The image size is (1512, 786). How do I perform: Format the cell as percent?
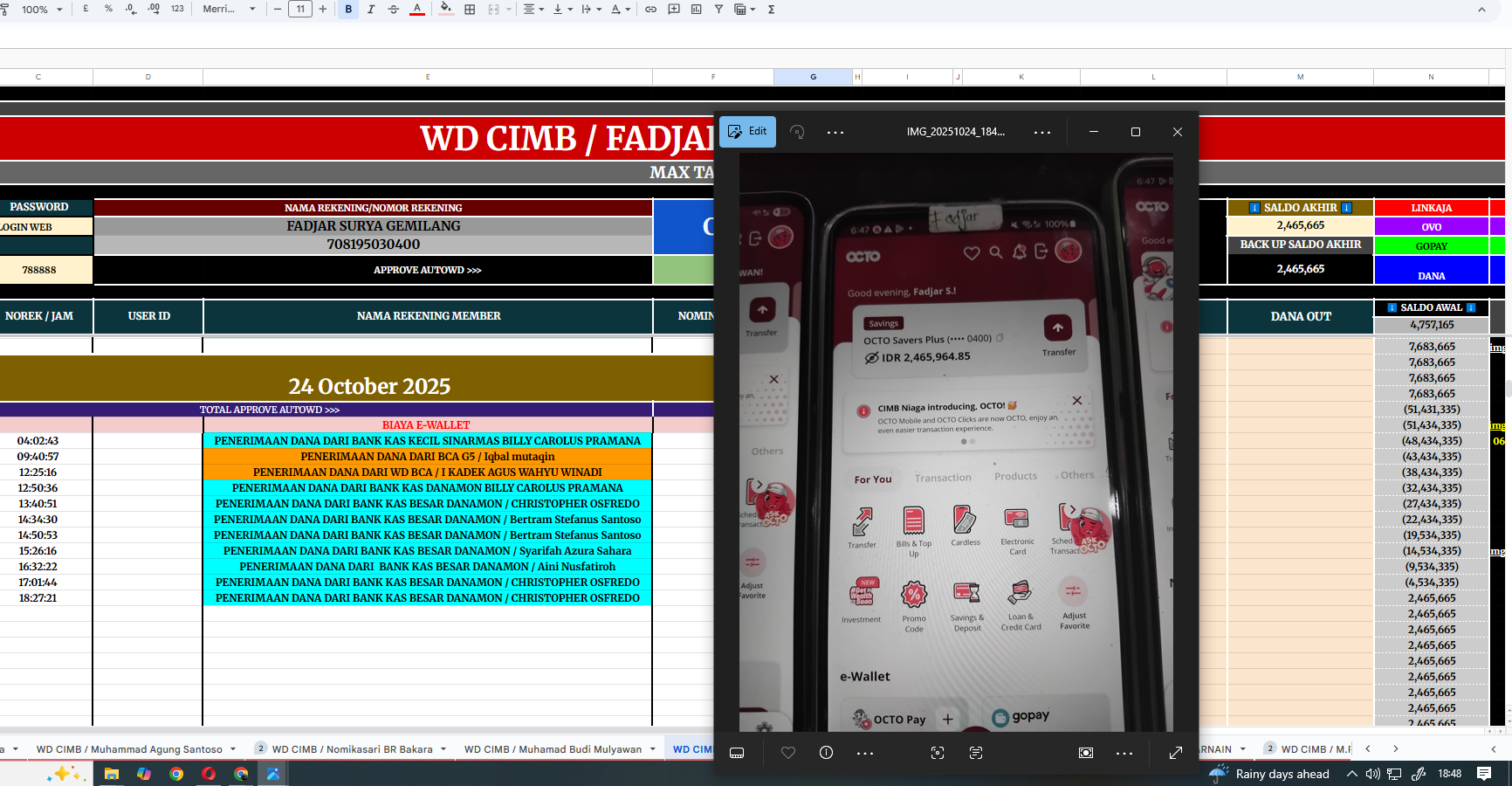coord(108,9)
